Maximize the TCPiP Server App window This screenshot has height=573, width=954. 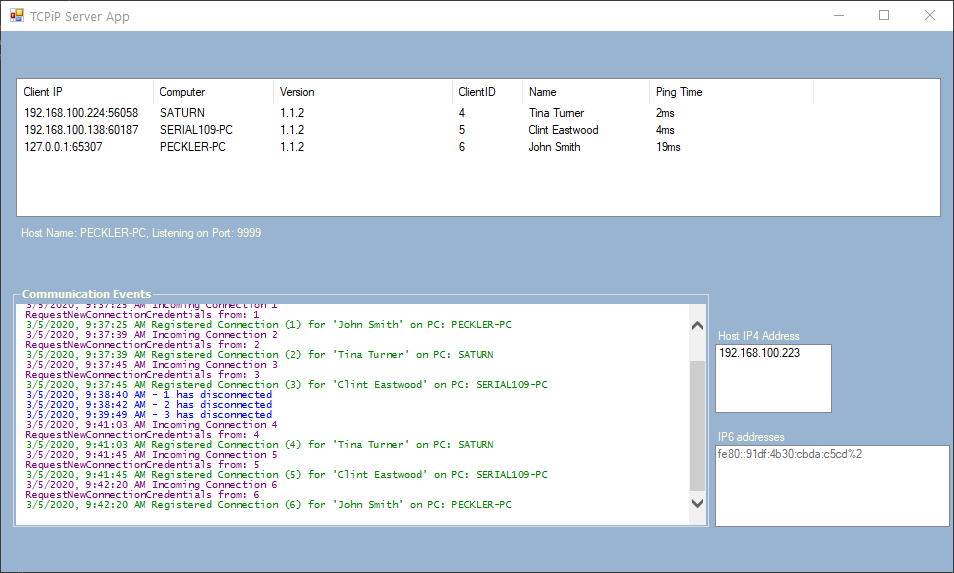tap(884, 16)
